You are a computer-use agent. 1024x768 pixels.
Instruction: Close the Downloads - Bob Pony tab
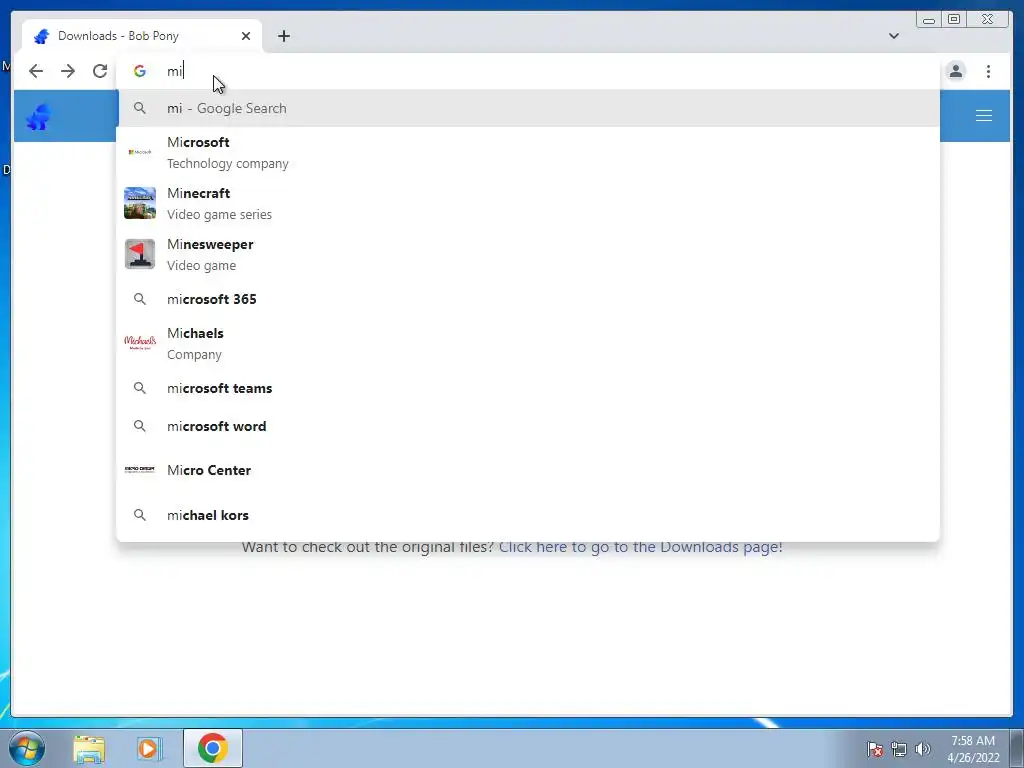pyautogui.click(x=246, y=36)
